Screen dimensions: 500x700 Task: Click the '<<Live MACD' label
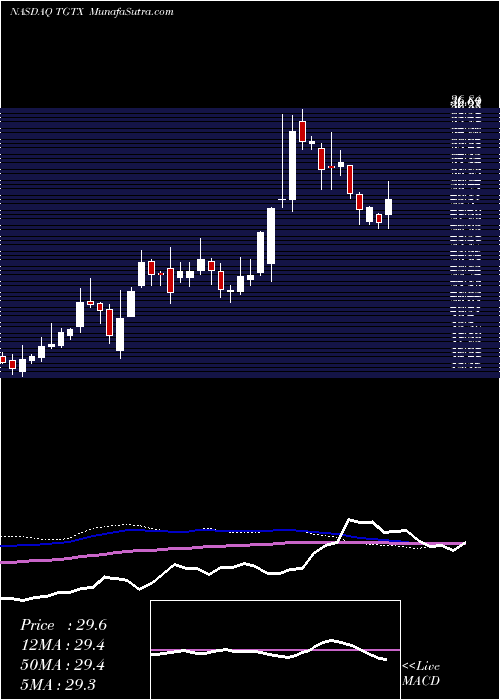tap(421, 674)
